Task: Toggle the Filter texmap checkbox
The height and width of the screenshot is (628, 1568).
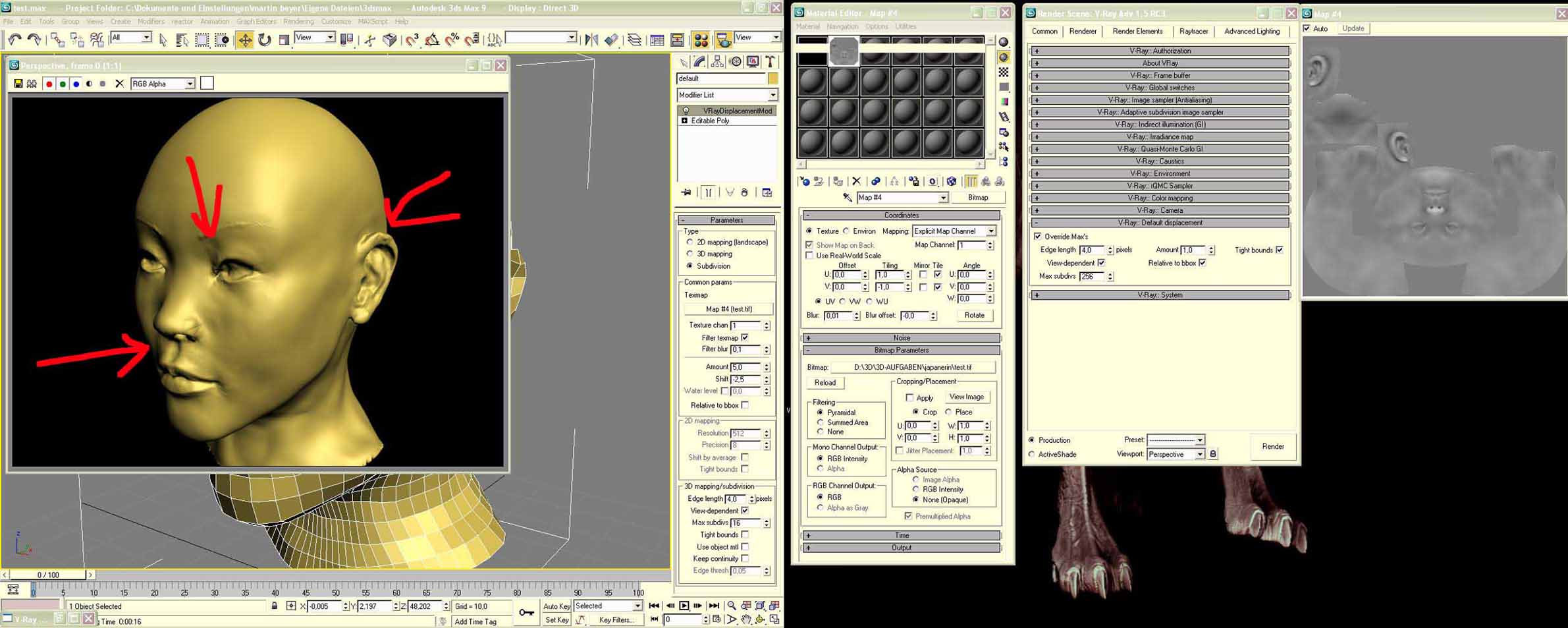Action: pyautogui.click(x=745, y=337)
